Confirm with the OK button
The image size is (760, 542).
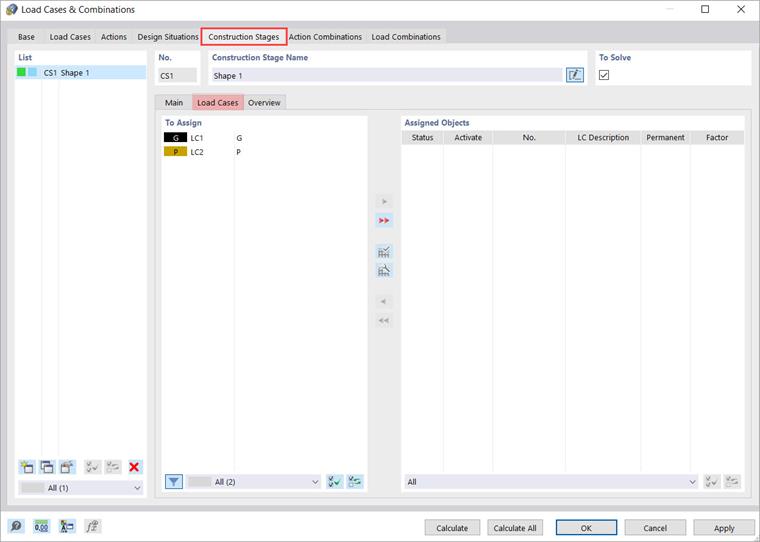coord(586,528)
